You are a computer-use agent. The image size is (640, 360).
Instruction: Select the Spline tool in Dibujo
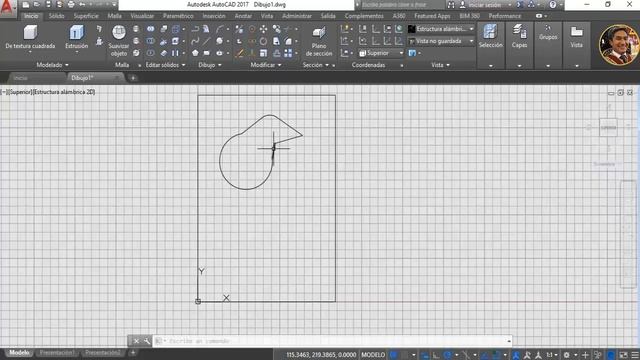195,41
